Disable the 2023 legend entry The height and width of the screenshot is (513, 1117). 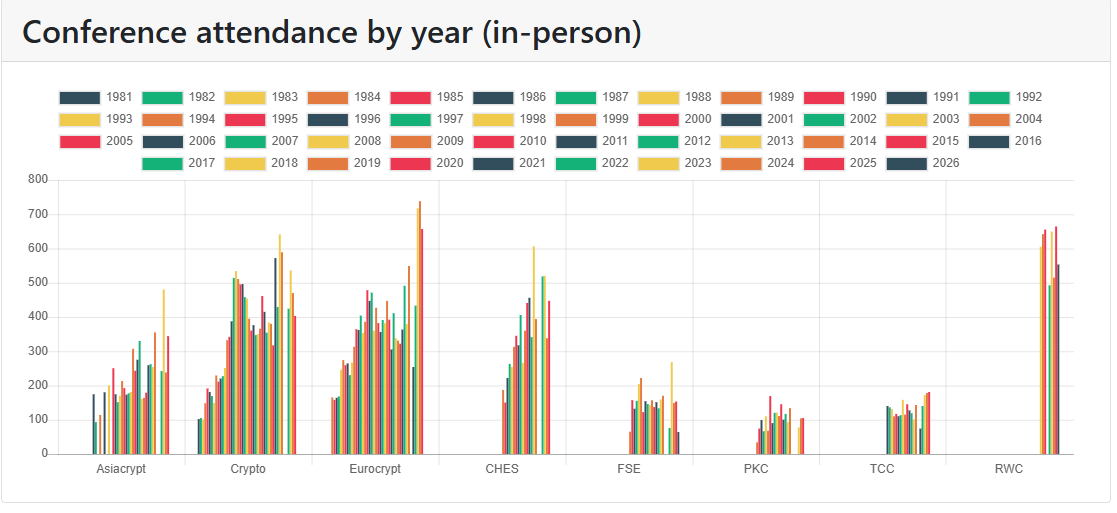click(659, 163)
